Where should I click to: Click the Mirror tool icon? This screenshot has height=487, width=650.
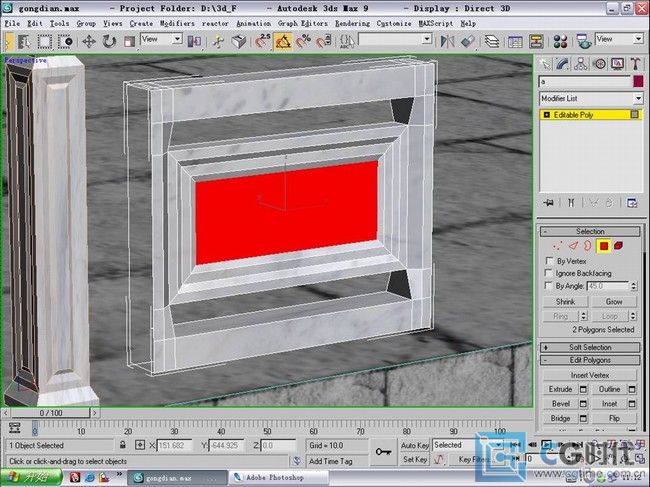tap(448, 41)
